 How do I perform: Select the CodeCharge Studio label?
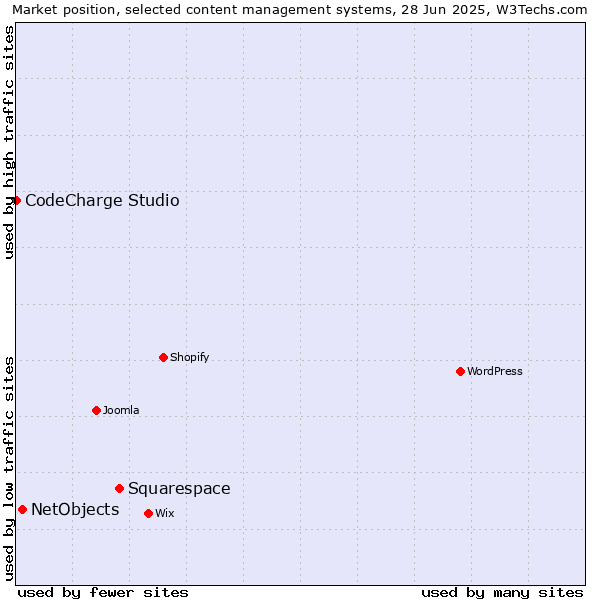click(102, 201)
